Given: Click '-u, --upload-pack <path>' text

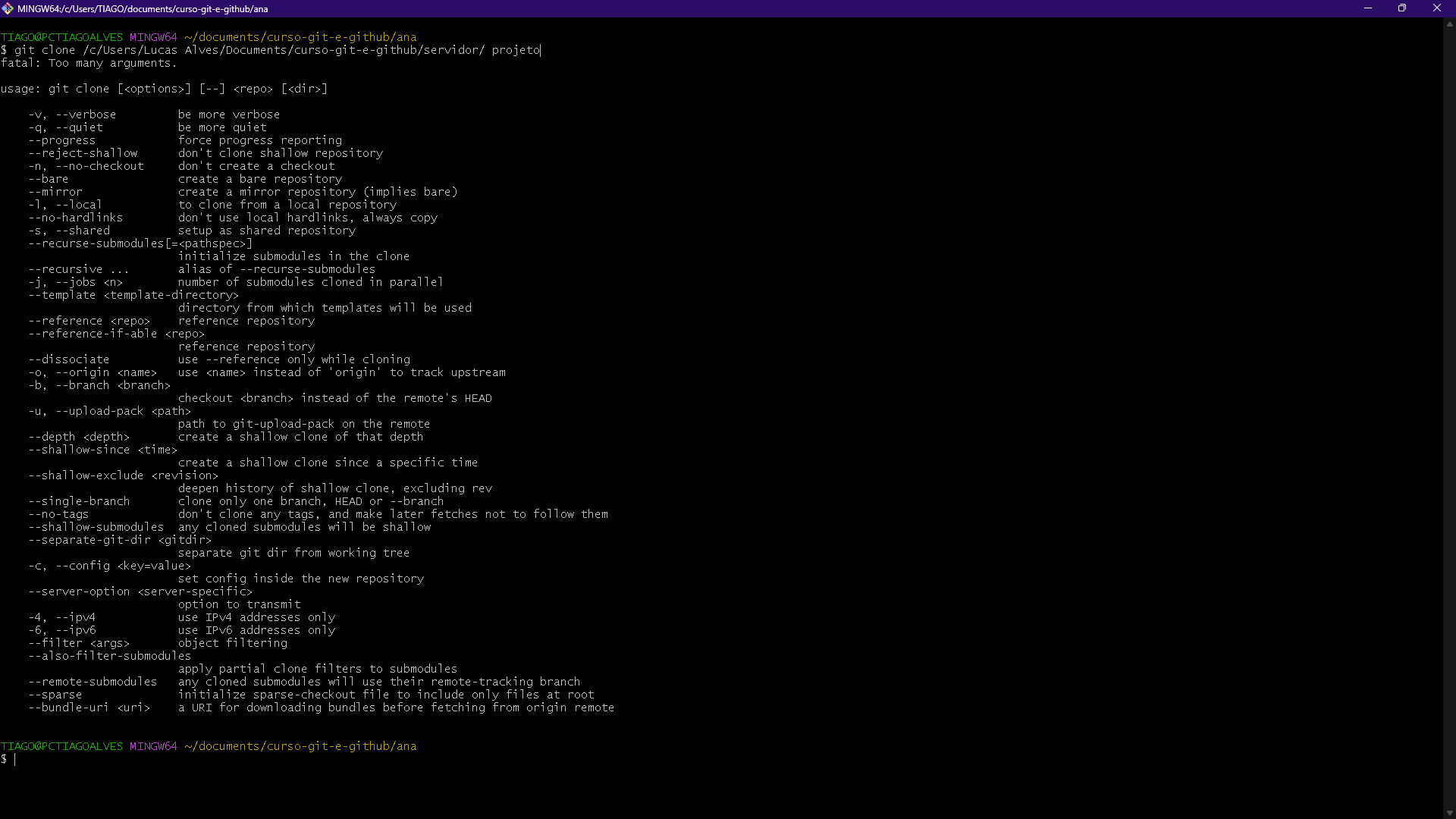Looking at the screenshot, I should tap(110, 411).
